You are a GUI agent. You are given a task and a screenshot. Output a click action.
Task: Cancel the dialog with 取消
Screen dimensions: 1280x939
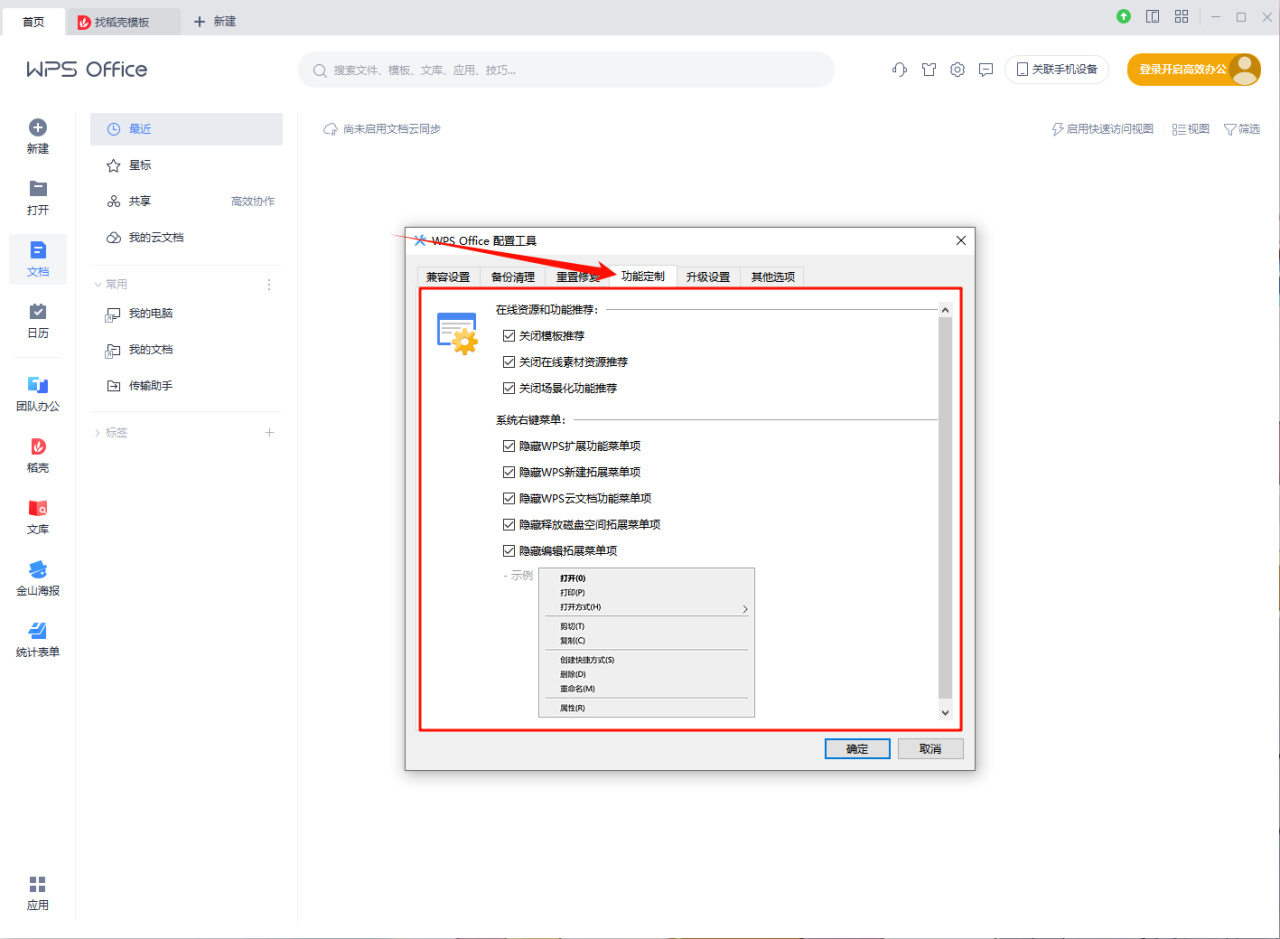point(931,749)
